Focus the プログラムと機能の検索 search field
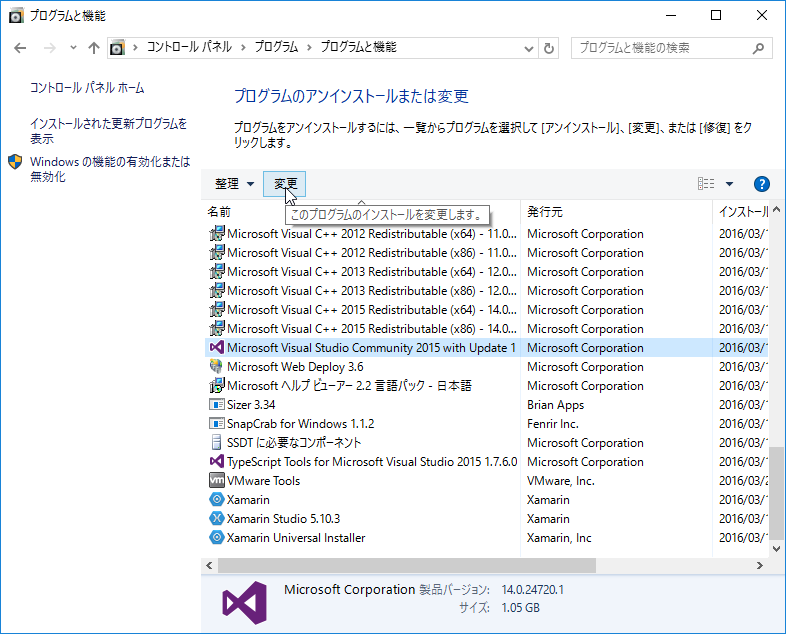Image resolution: width=786 pixels, height=634 pixels. point(671,48)
